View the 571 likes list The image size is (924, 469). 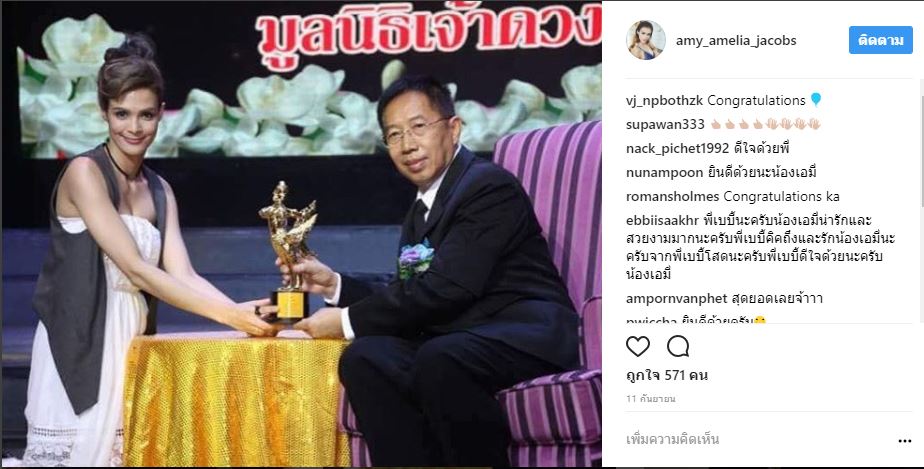666,375
